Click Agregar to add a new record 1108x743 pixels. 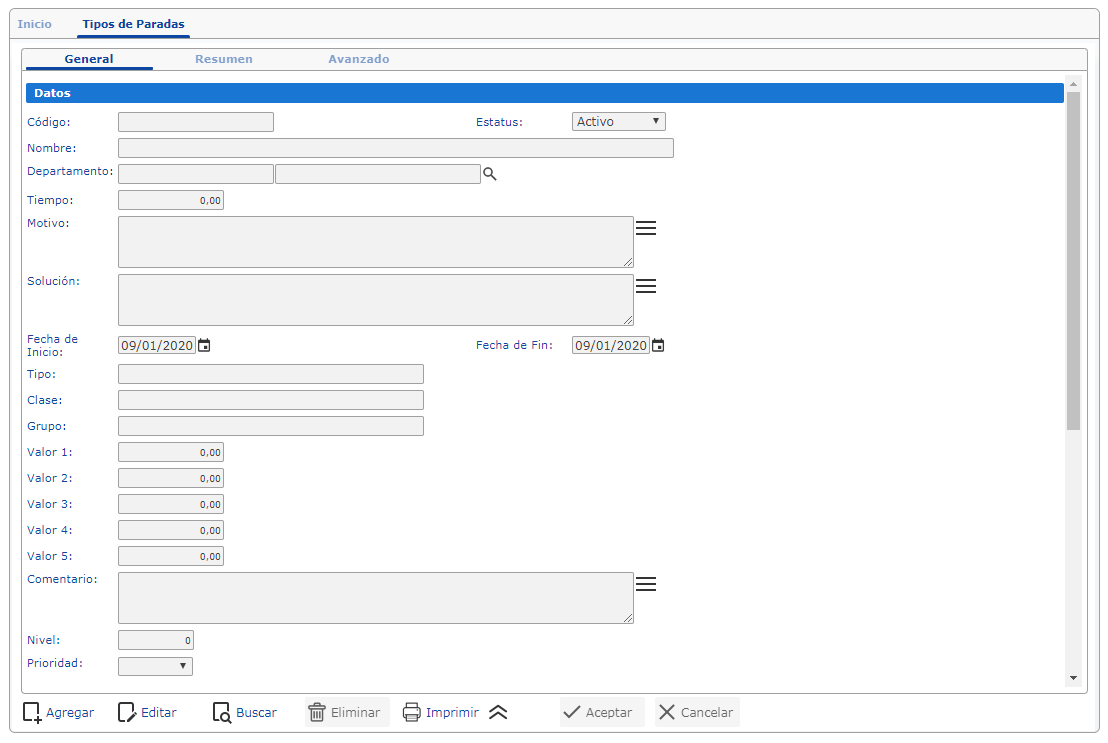58,713
